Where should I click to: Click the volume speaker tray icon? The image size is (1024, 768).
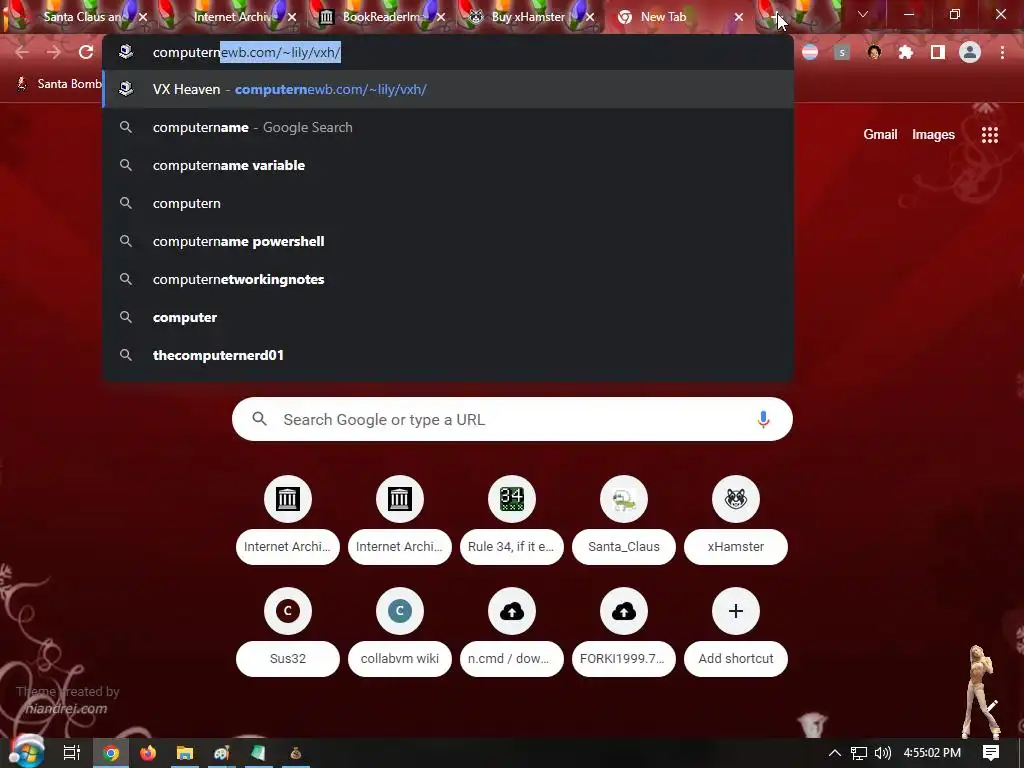882,753
